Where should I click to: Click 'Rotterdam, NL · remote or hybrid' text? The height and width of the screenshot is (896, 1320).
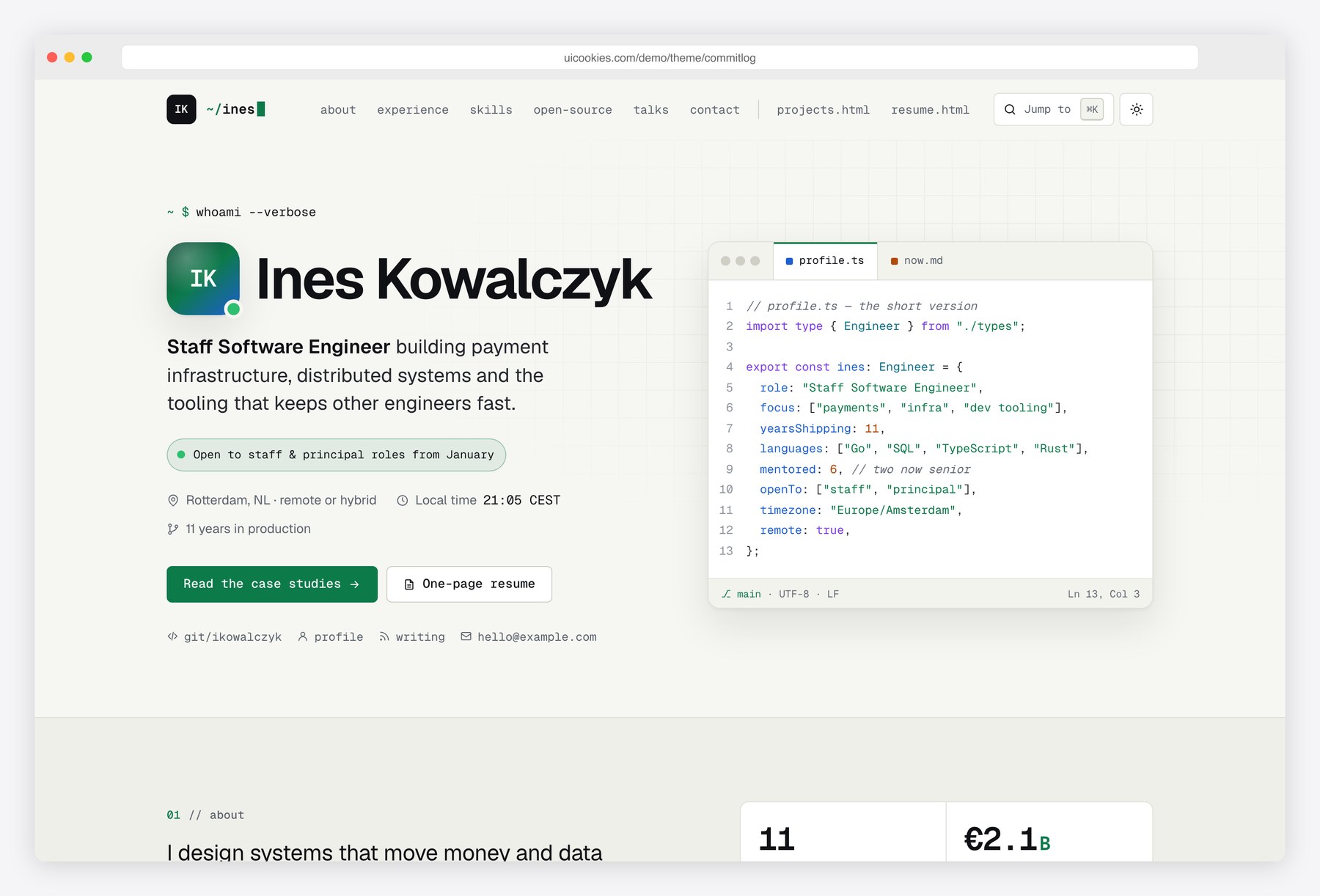281,500
